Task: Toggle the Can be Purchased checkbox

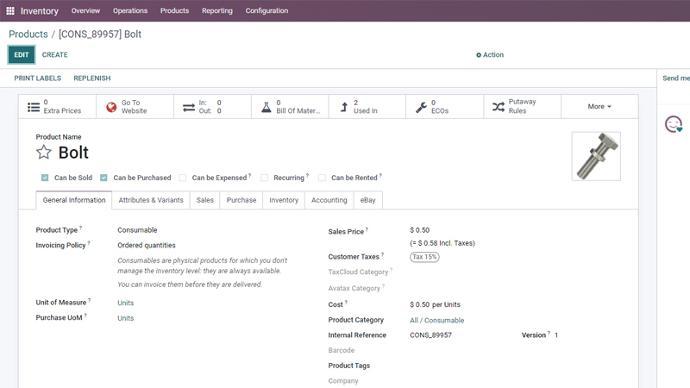Action: 104,178
